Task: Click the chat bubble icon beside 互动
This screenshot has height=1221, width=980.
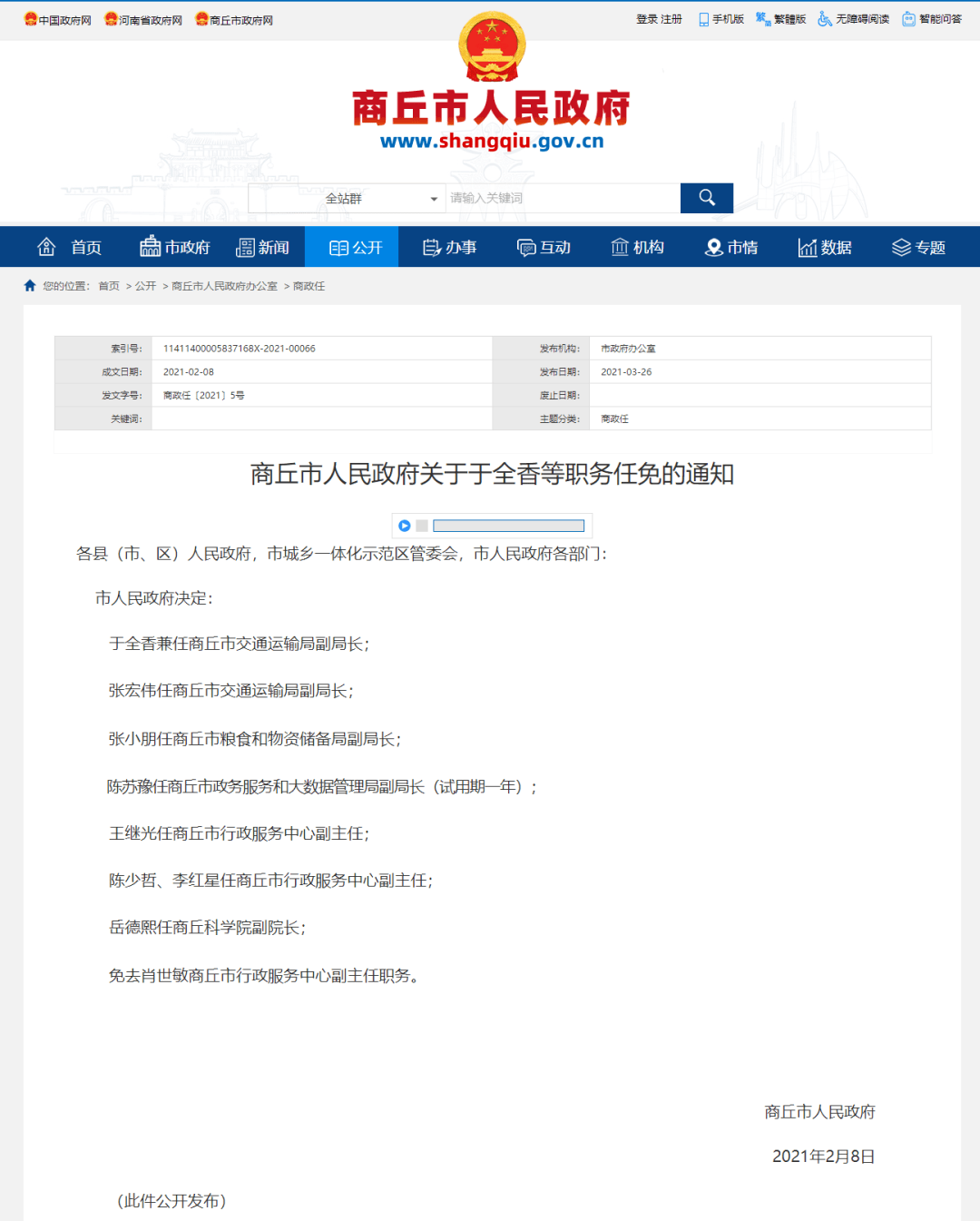Action: click(x=526, y=248)
